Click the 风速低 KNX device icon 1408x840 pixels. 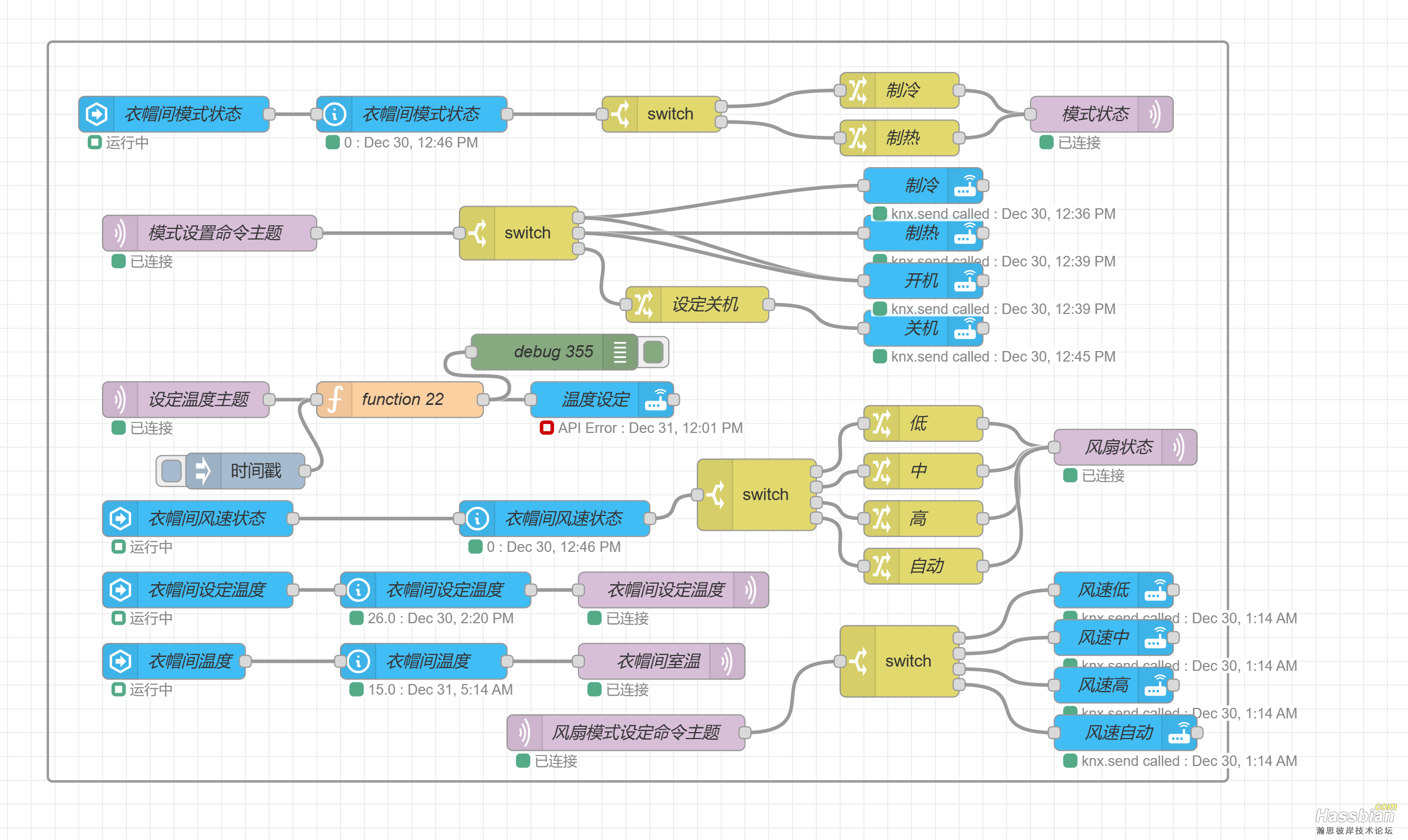(1155, 590)
